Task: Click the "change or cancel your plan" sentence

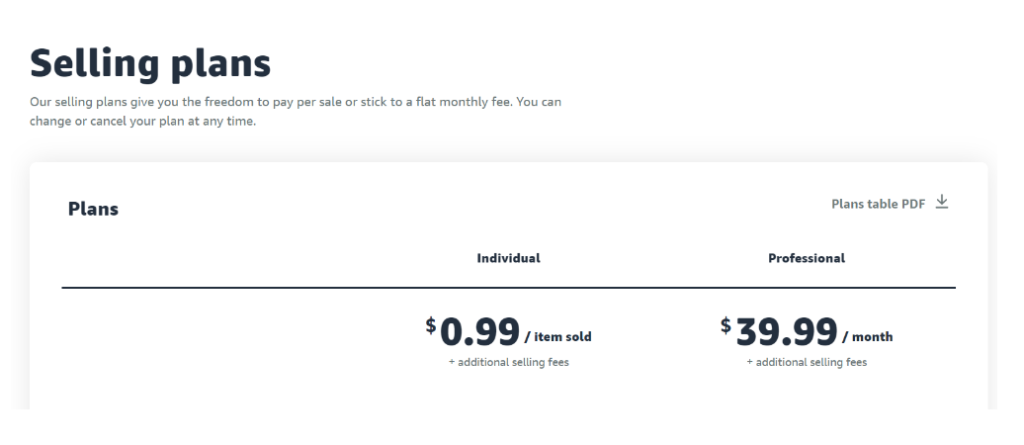Action: tap(142, 122)
